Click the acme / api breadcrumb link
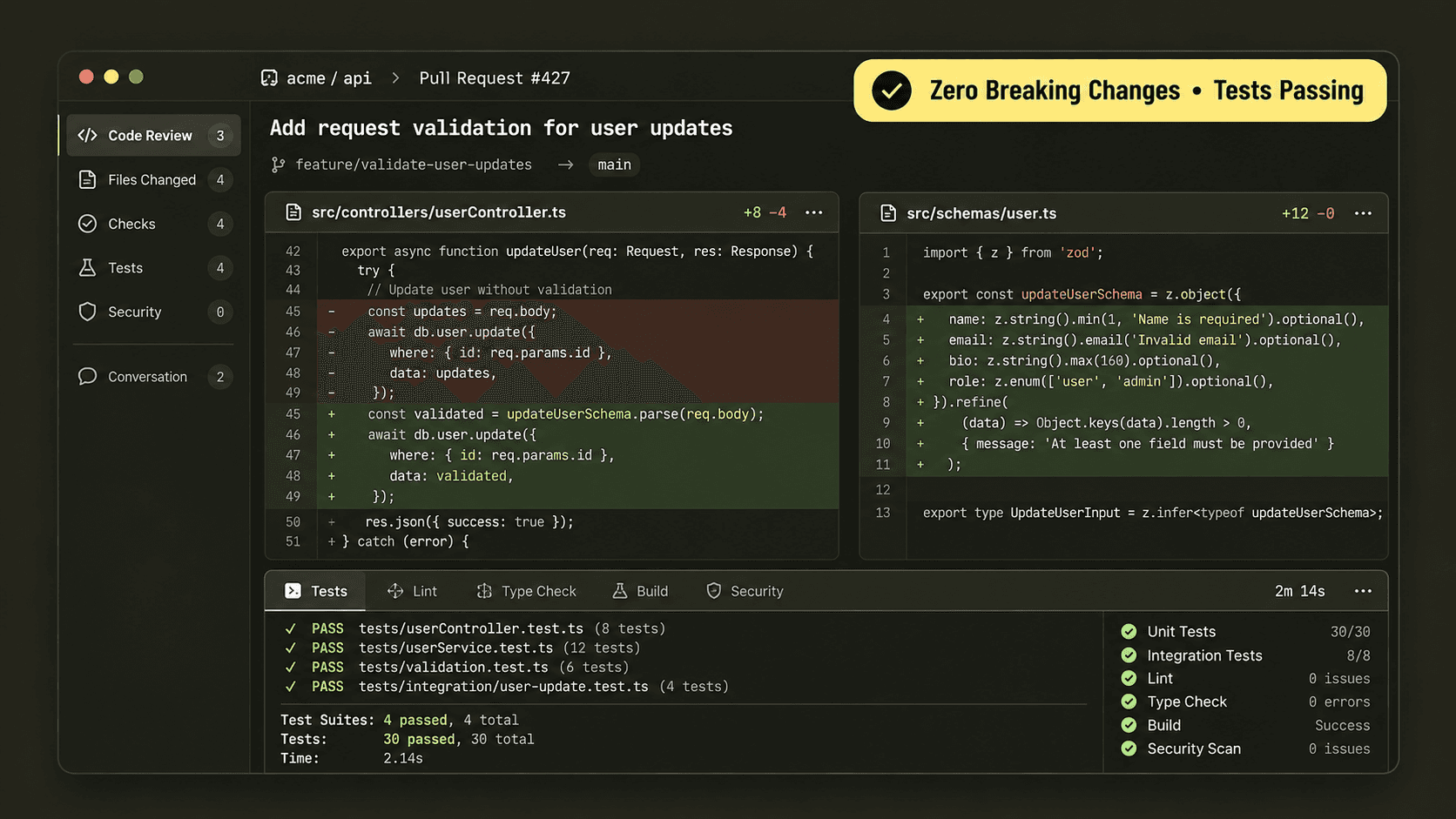This screenshot has width=1456, height=819. click(329, 78)
